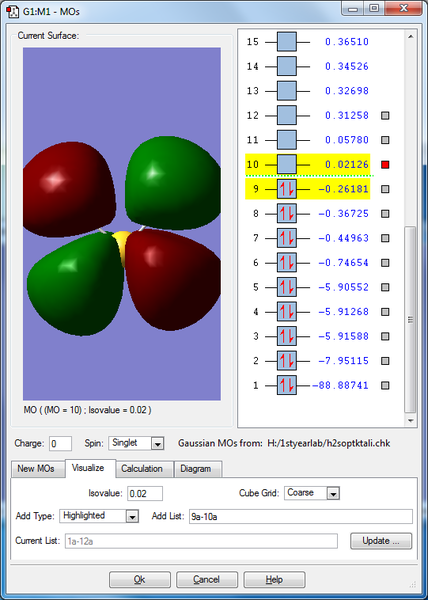
Task: Click the Cancel button
Action: click(x=207, y=580)
